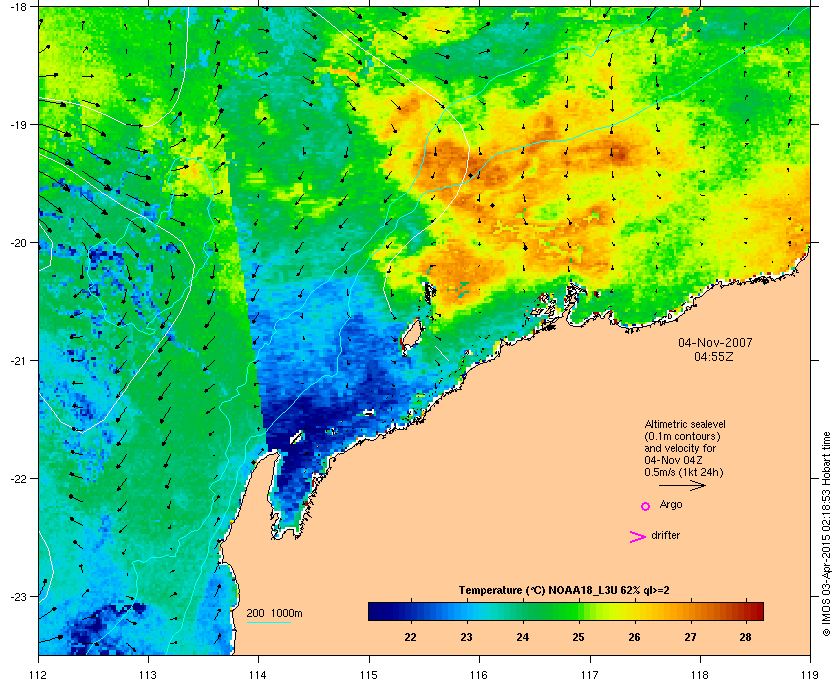Click the latitude axis label -19
Image resolution: width=840 pixels, height=680 pixels.
pos(19,124)
